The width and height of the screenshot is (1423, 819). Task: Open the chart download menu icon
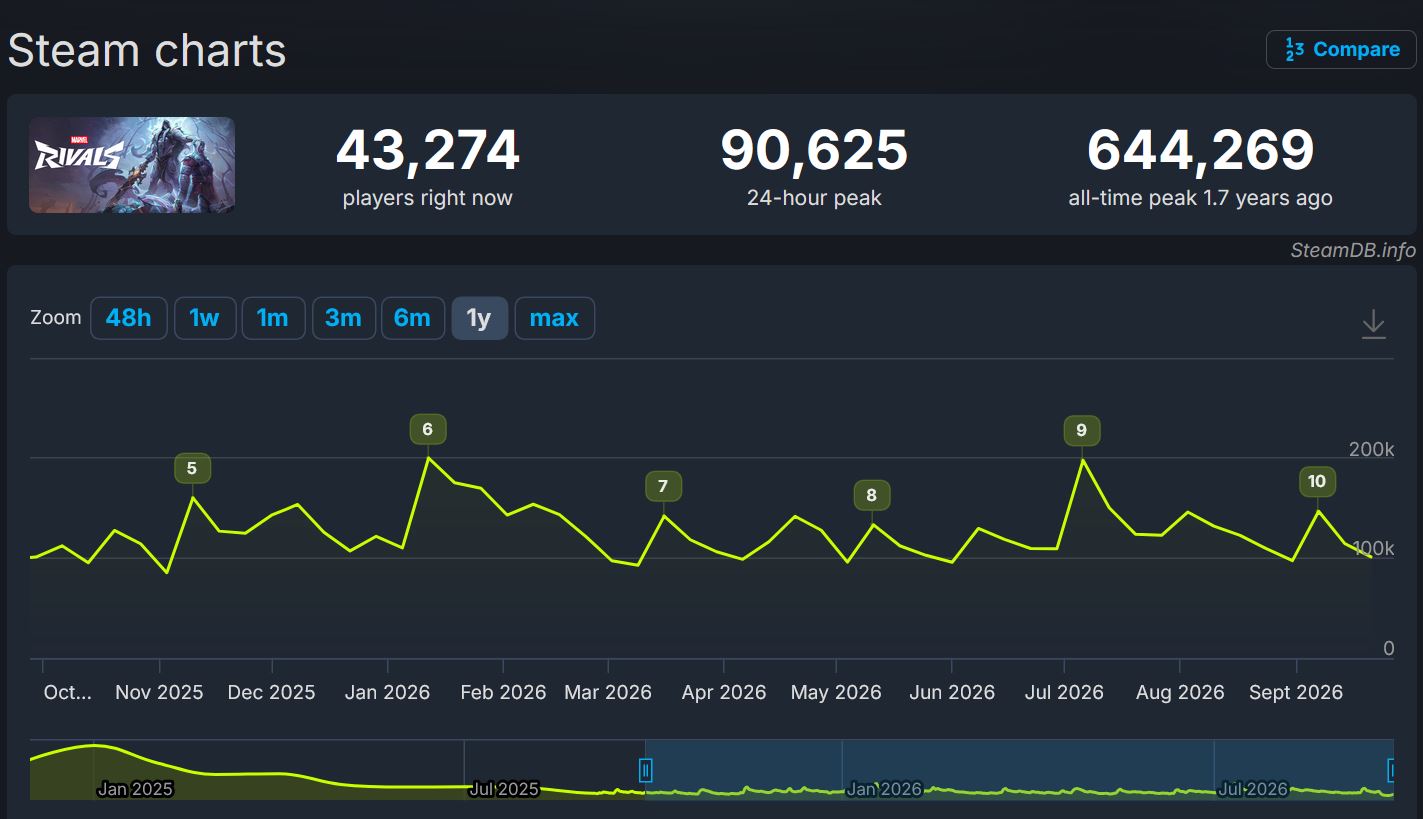click(1373, 324)
